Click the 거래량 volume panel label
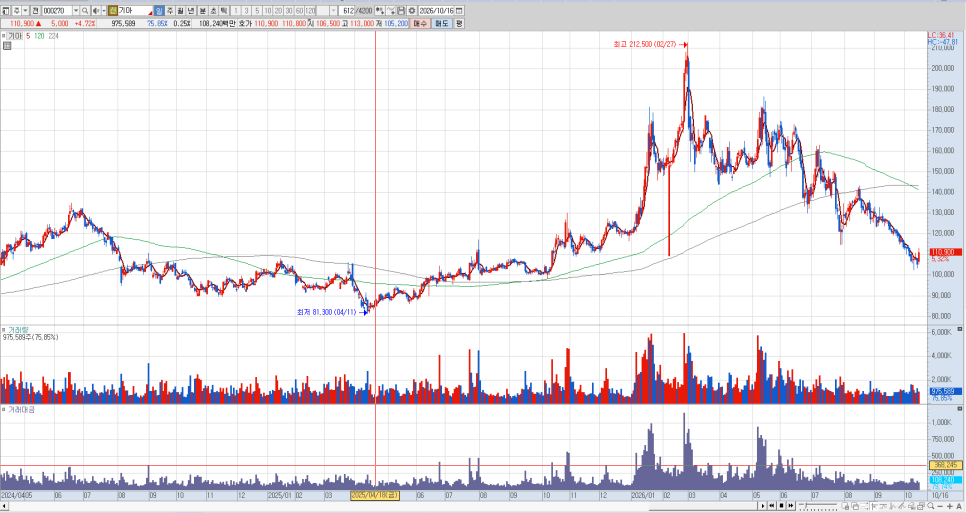This screenshot has height=513, width=966. [18, 331]
